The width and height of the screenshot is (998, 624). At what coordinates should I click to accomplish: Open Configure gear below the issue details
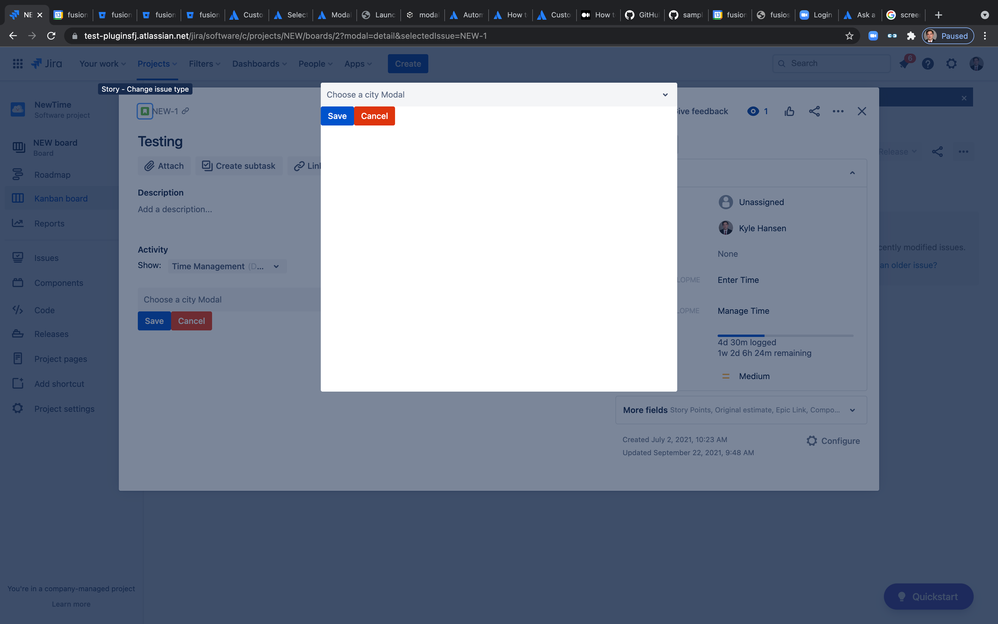[812, 440]
